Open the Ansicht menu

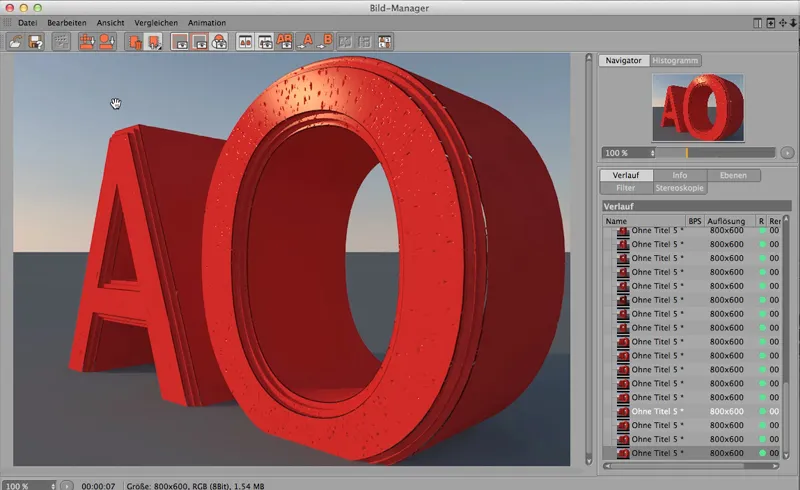coord(111,23)
